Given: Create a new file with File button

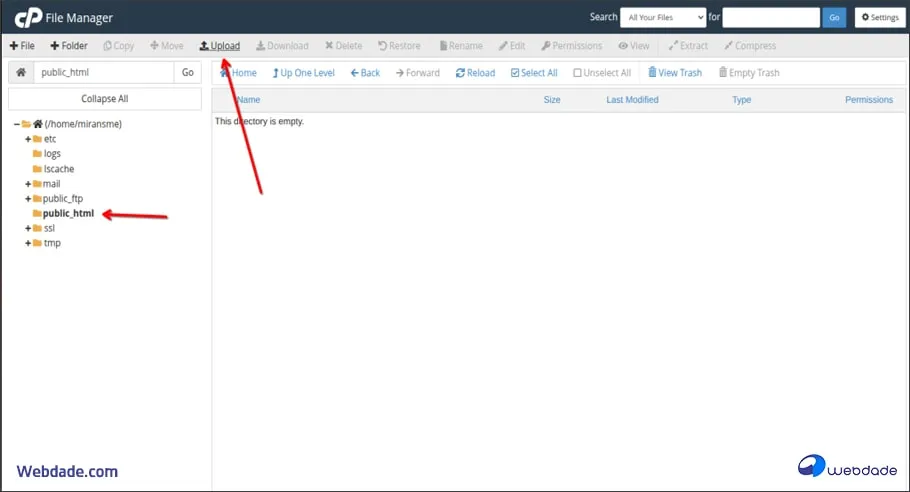Looking at the screenshot, I should coord(22,46).
